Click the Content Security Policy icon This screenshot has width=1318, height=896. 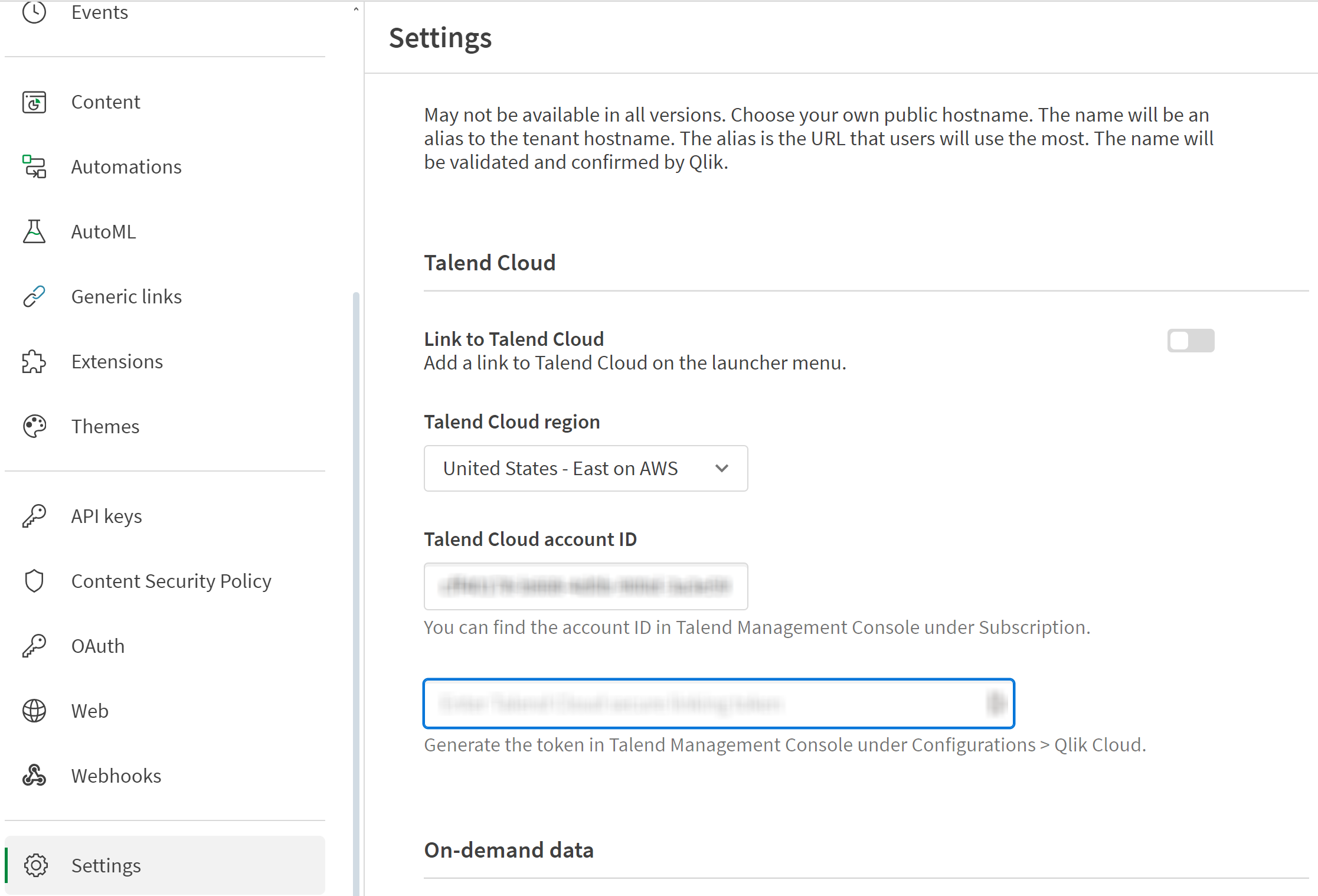tap(33, 581)
